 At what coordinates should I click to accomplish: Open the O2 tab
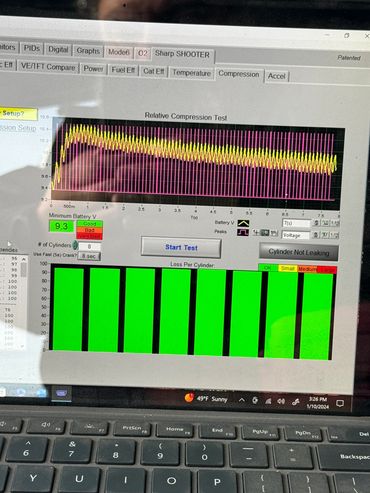coord(143,53)
